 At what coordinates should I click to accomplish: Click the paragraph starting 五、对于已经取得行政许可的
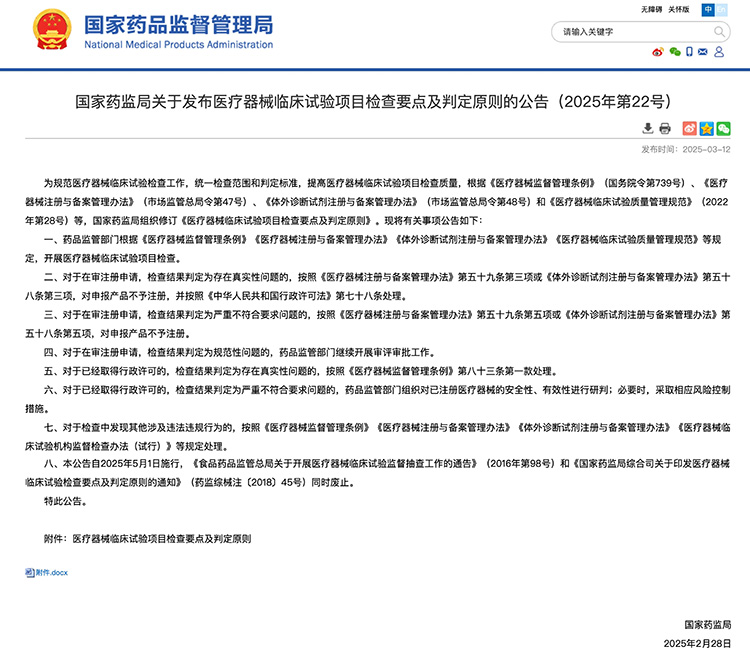click(x=301, y=371)
